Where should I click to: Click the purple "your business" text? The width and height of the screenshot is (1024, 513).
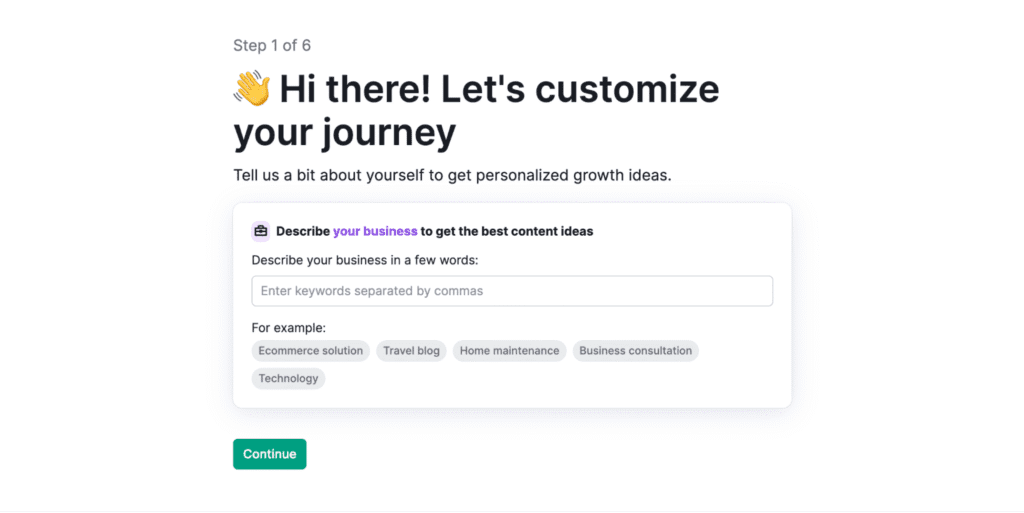click(x=375, y=231)
